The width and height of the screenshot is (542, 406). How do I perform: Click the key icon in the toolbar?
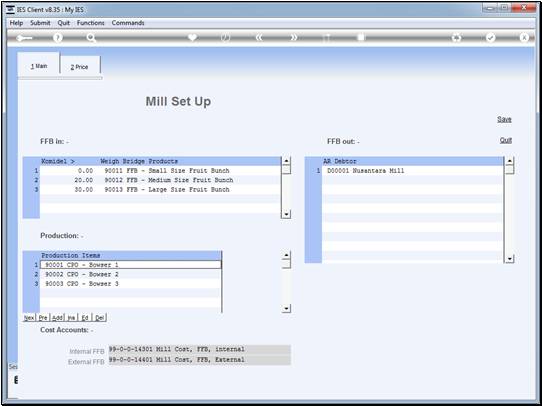[x=24, y=38]
